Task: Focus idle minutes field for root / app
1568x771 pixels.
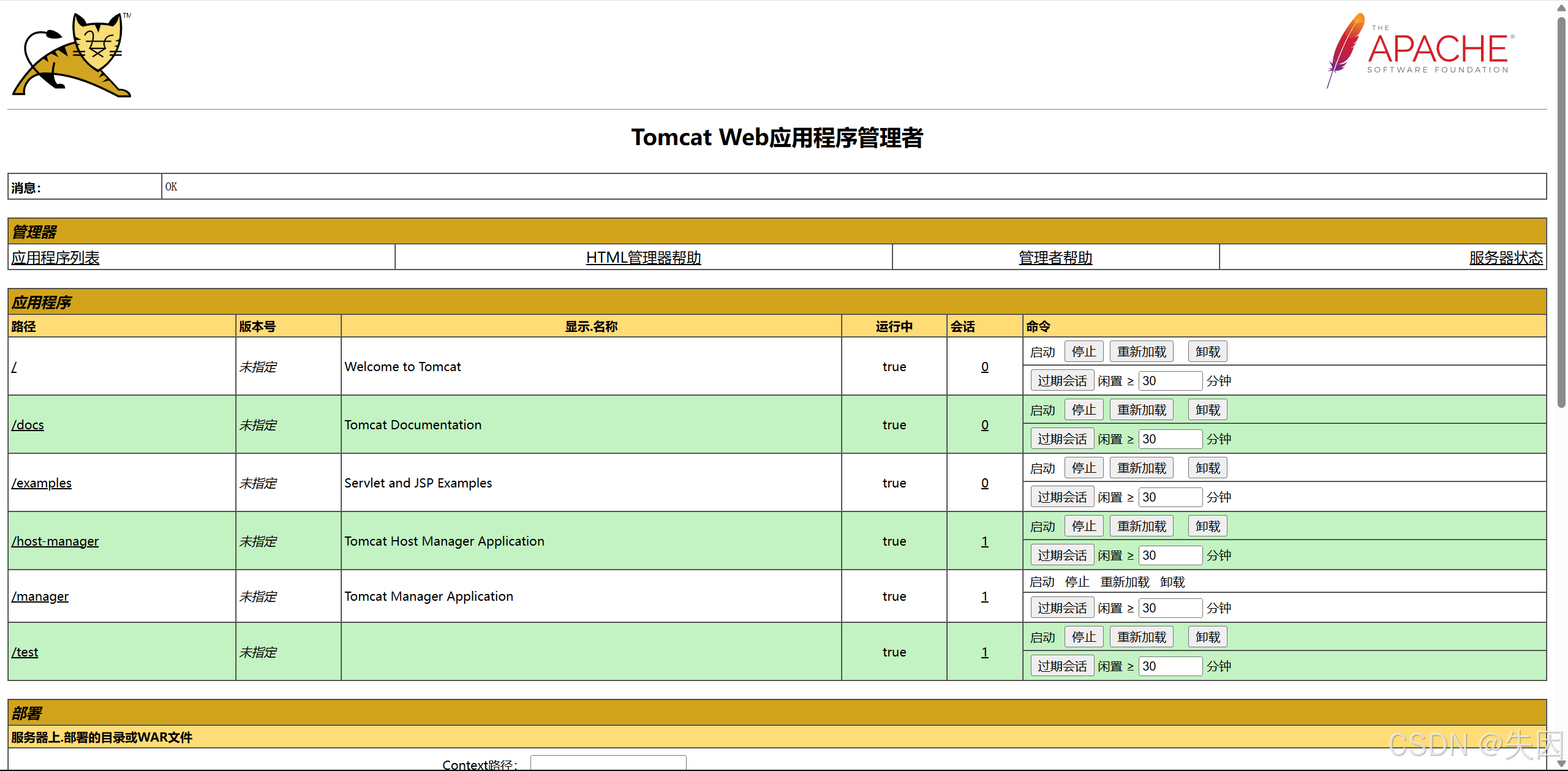Action: (1170, 380)
